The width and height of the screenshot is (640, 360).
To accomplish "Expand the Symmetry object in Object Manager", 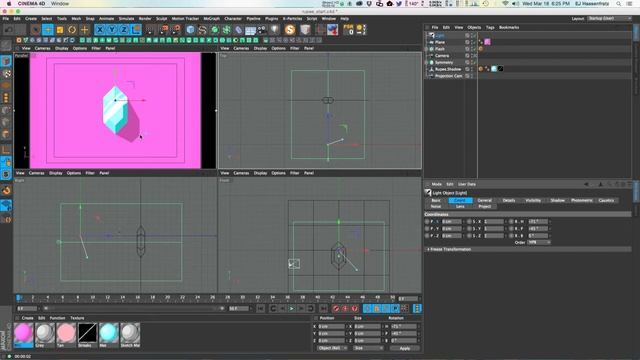I will [x=427, y=62].
